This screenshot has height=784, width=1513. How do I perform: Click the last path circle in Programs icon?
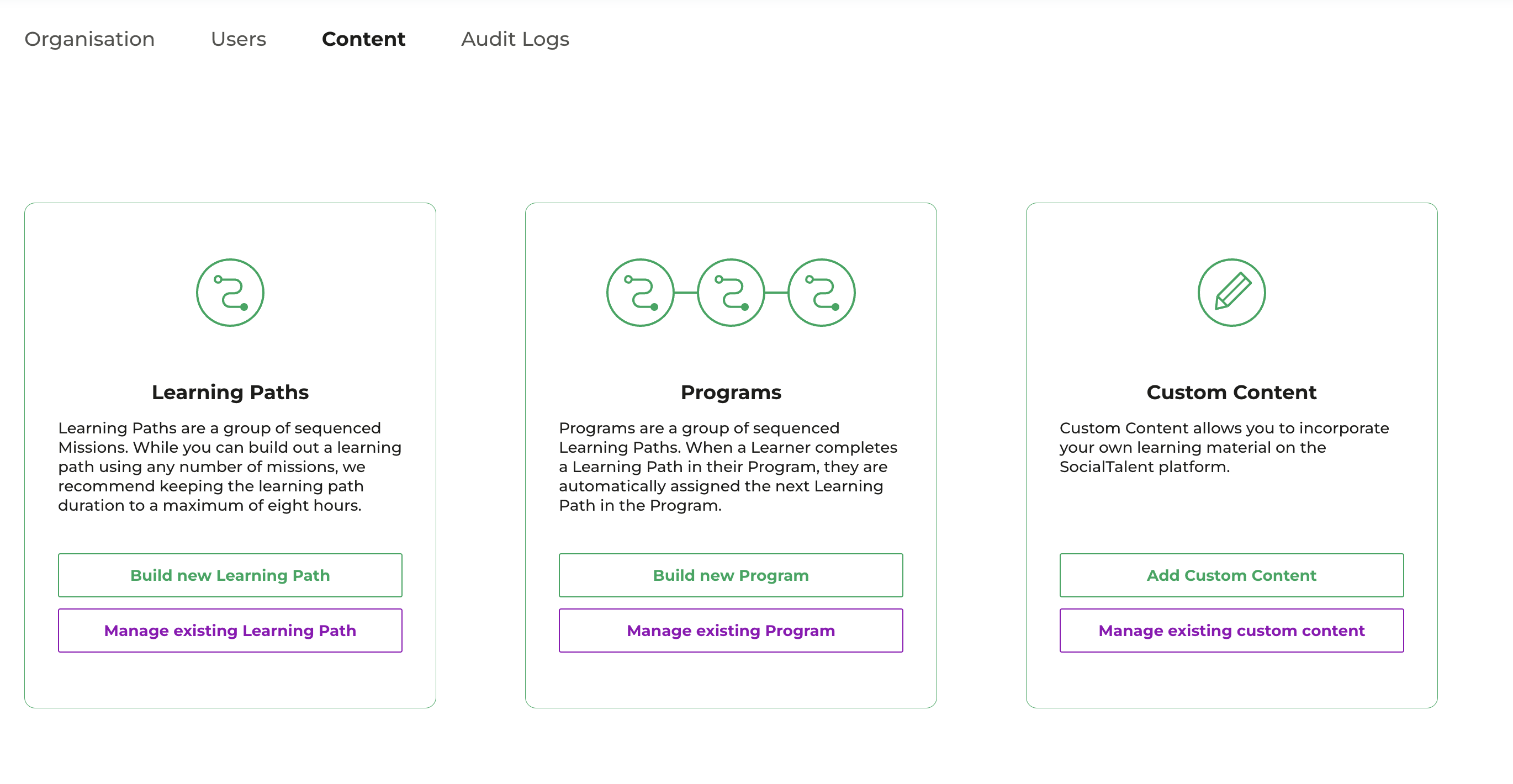(821, 293)
